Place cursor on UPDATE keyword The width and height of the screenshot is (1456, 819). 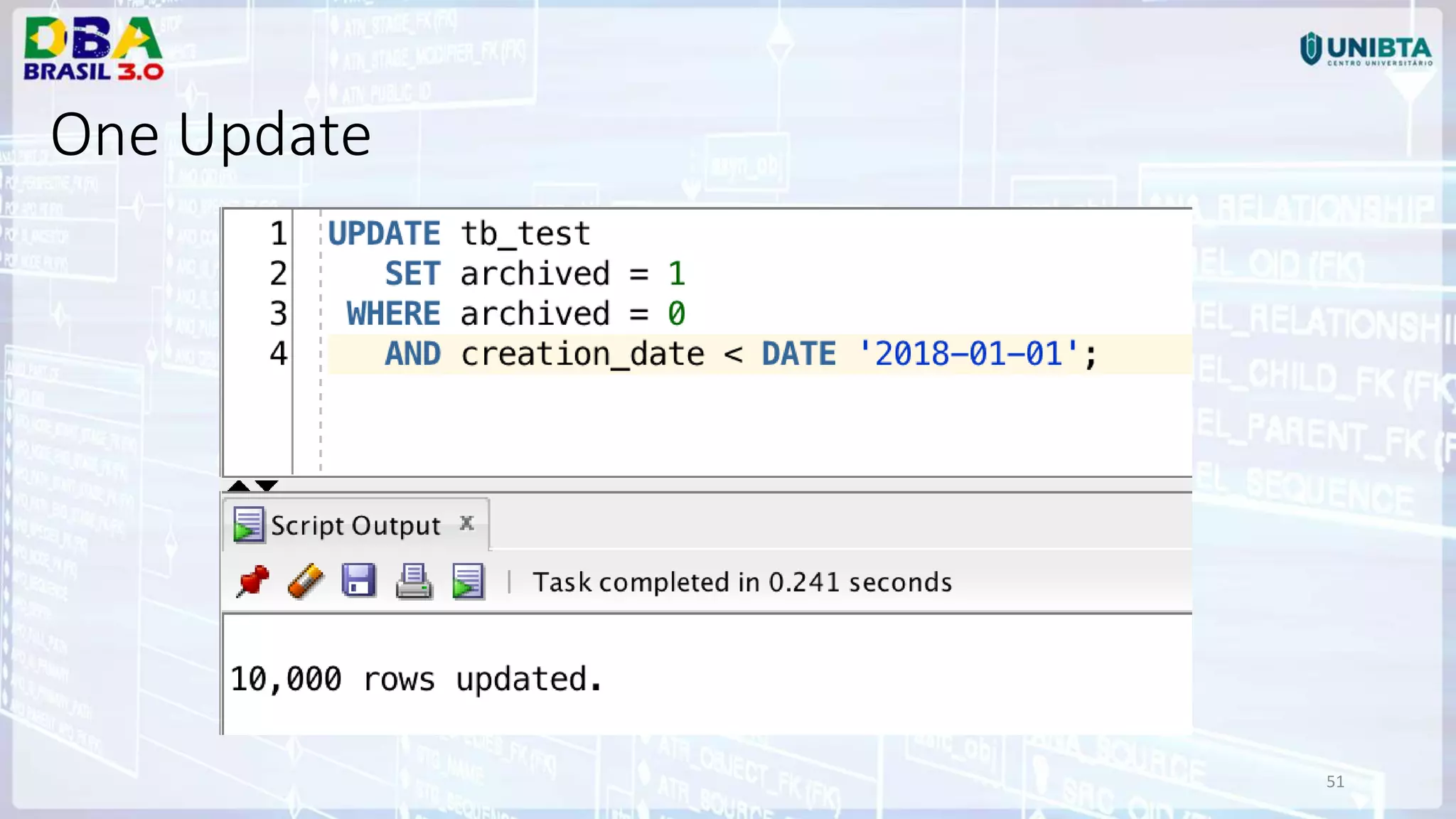[384, 234]
